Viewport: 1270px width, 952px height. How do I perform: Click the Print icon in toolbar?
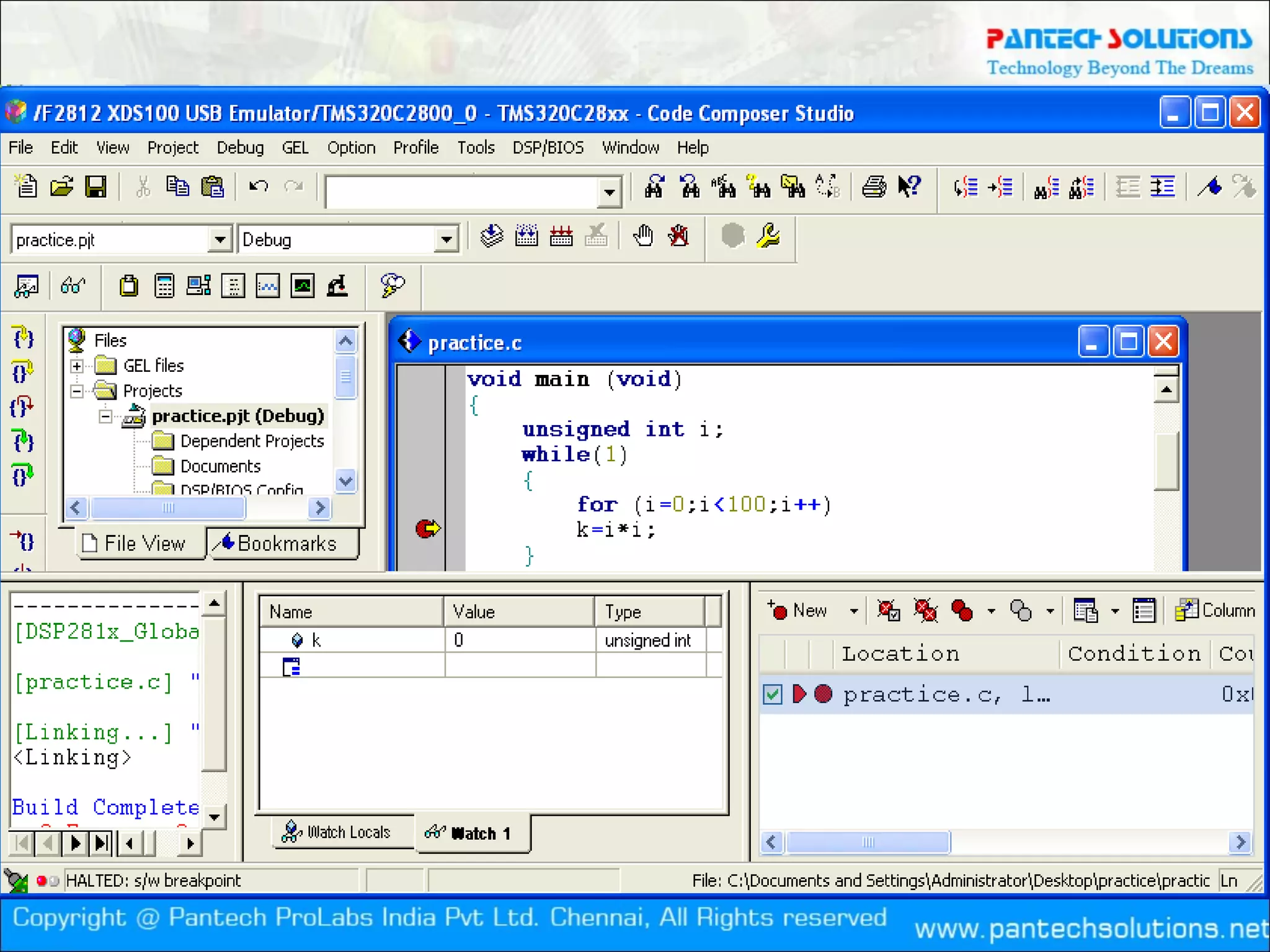point(874,187)
